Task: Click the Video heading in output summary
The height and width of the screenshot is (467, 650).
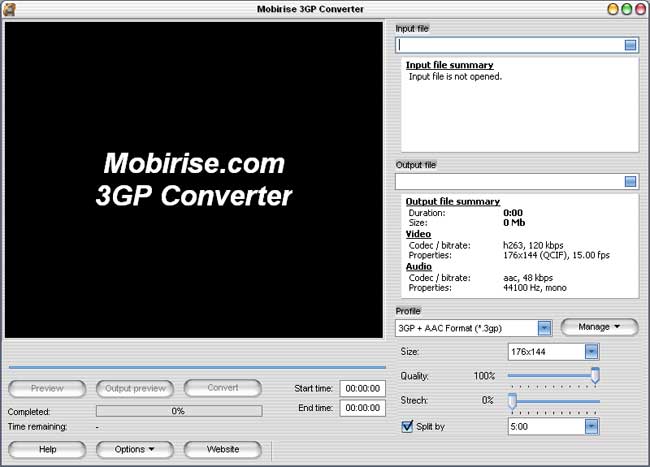Action: tap(418, 234)
